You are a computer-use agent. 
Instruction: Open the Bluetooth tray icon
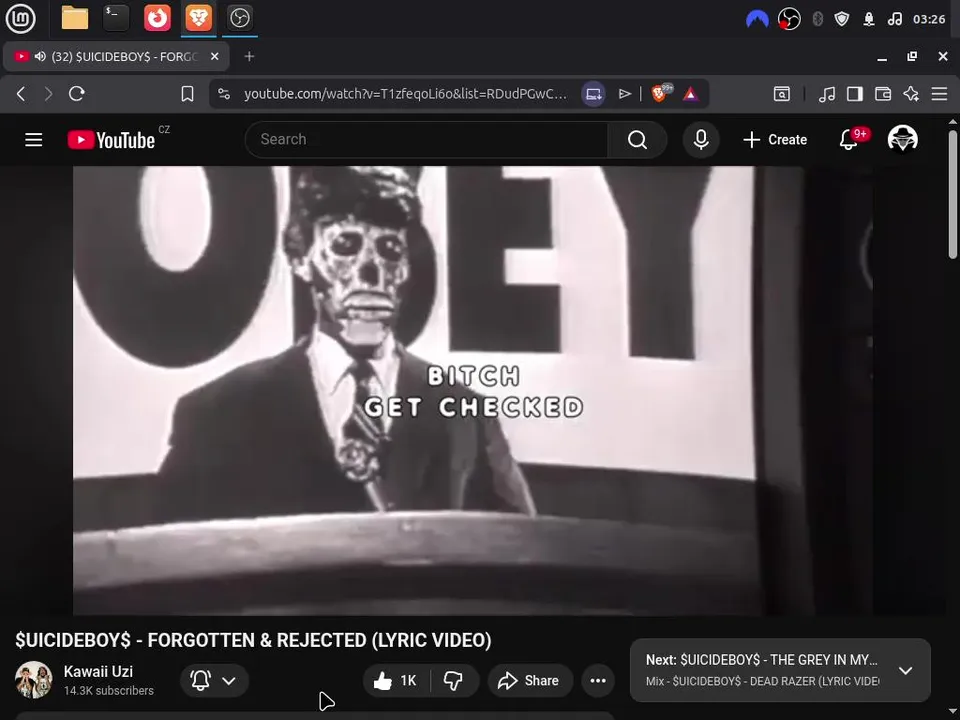[817, 19]
